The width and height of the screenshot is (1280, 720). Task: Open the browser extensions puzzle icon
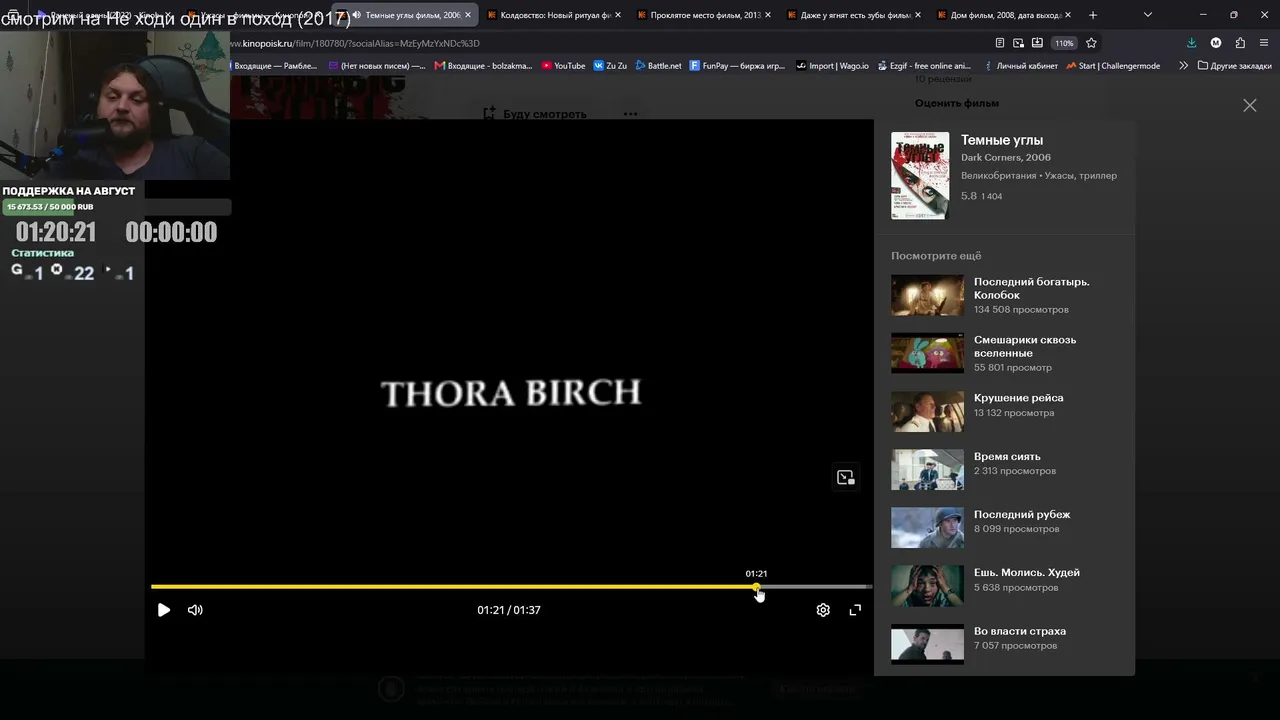1240,43
